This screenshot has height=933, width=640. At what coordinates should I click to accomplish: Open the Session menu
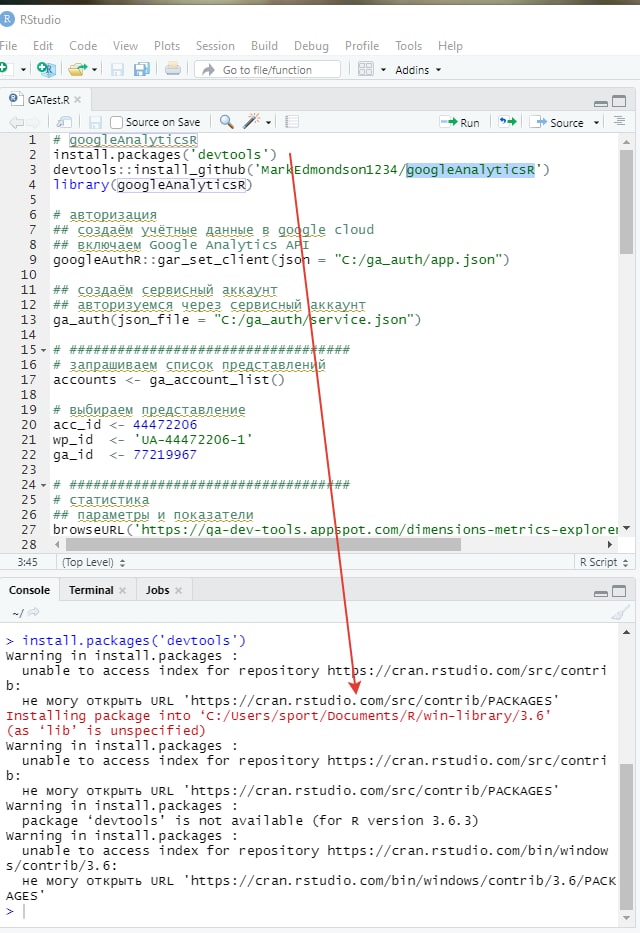tap(215, 46)
